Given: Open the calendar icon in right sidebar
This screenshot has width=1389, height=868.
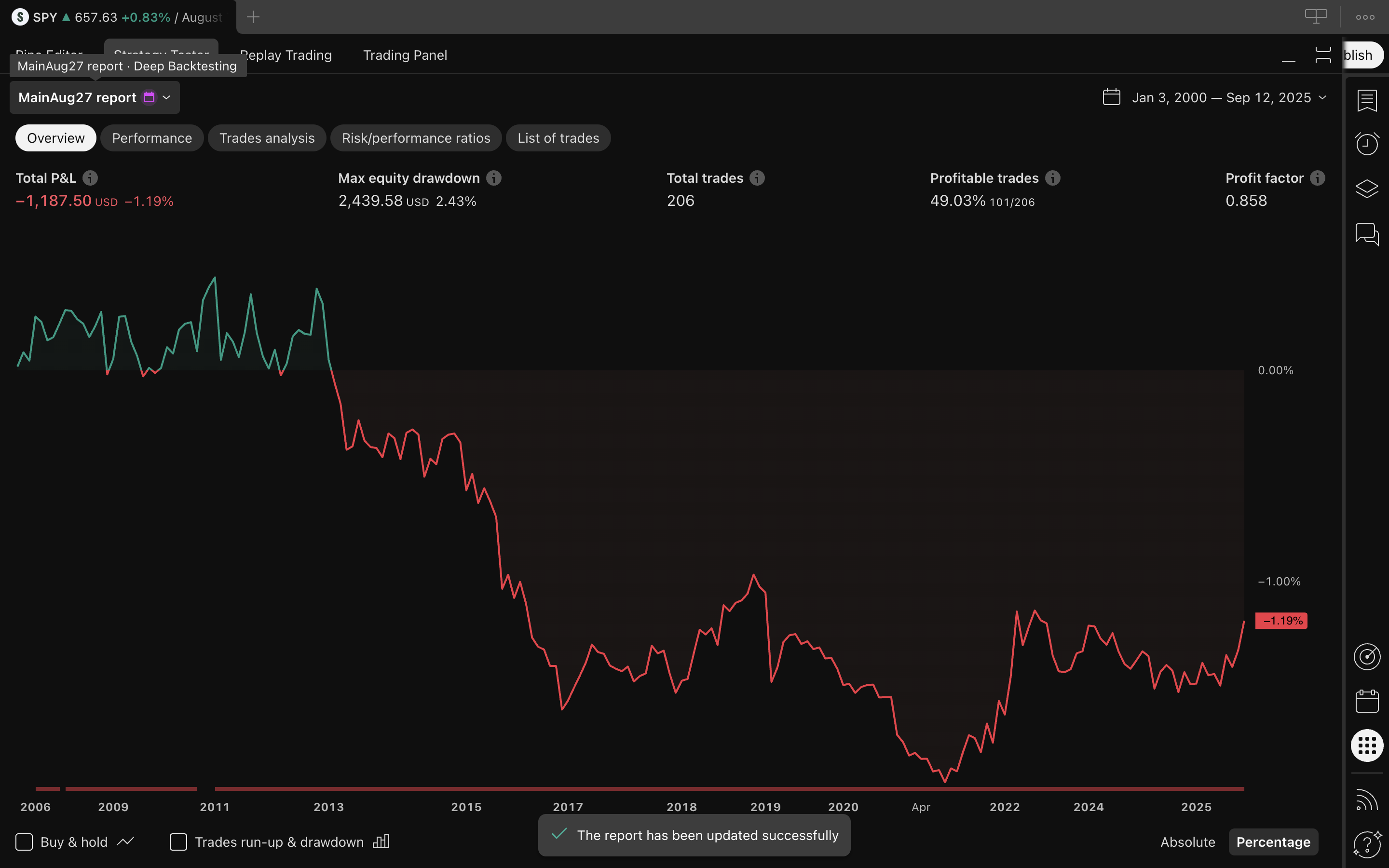Looking at the screenshot, I should pos(1367,701).
